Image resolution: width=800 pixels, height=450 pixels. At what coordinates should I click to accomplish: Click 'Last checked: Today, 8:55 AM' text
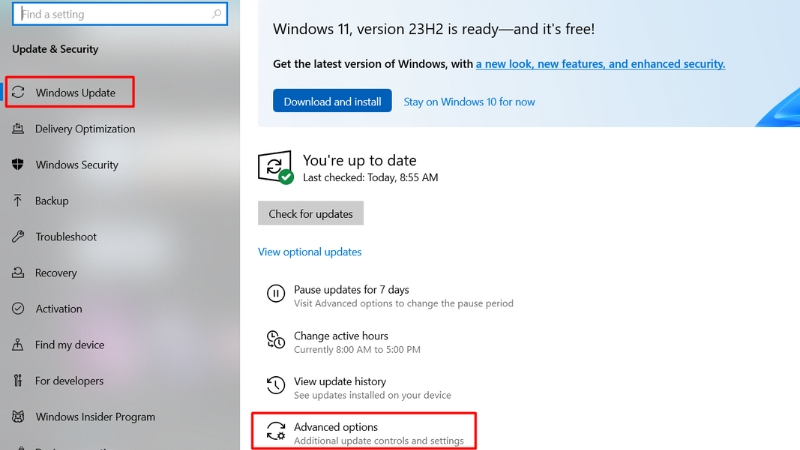(x=370, y=177)
